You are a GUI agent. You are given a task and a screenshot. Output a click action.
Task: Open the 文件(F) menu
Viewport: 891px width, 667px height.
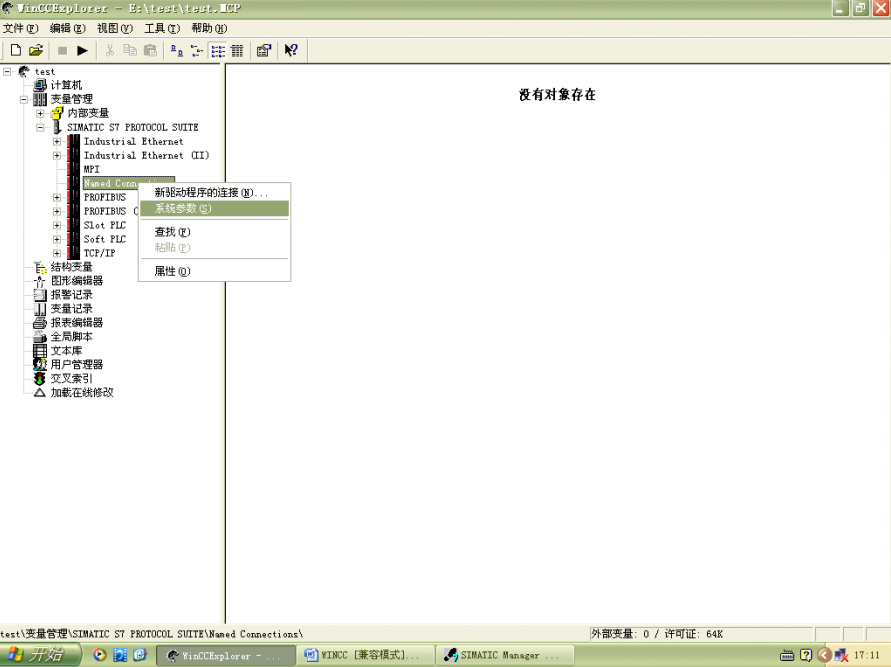point(20,28)
